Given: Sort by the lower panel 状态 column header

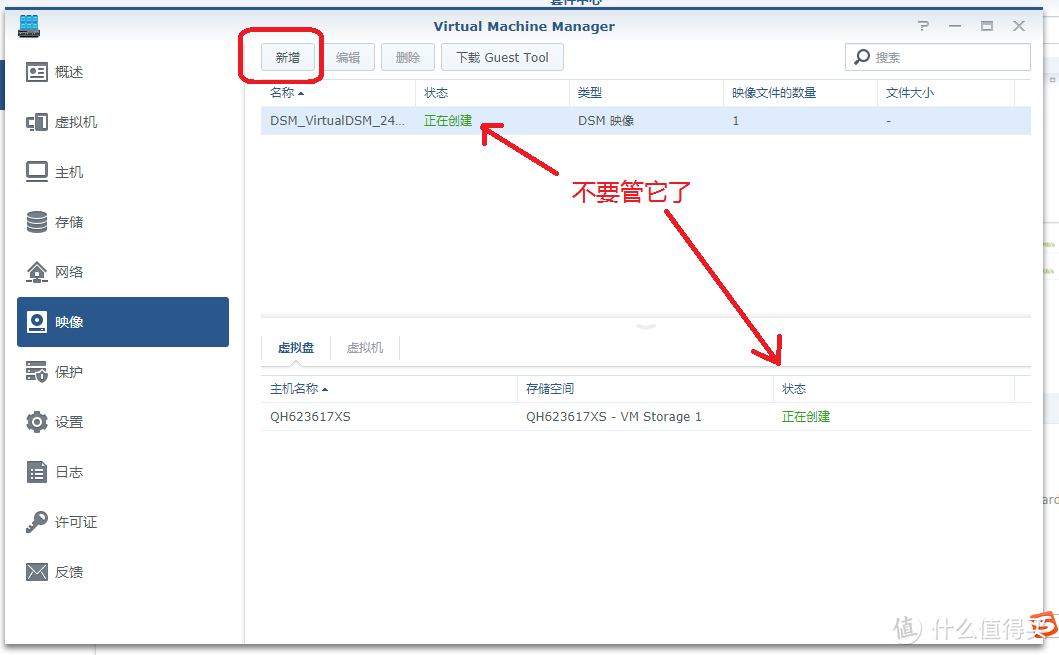Looking at the screenshot, I should (x=894, y=389).
